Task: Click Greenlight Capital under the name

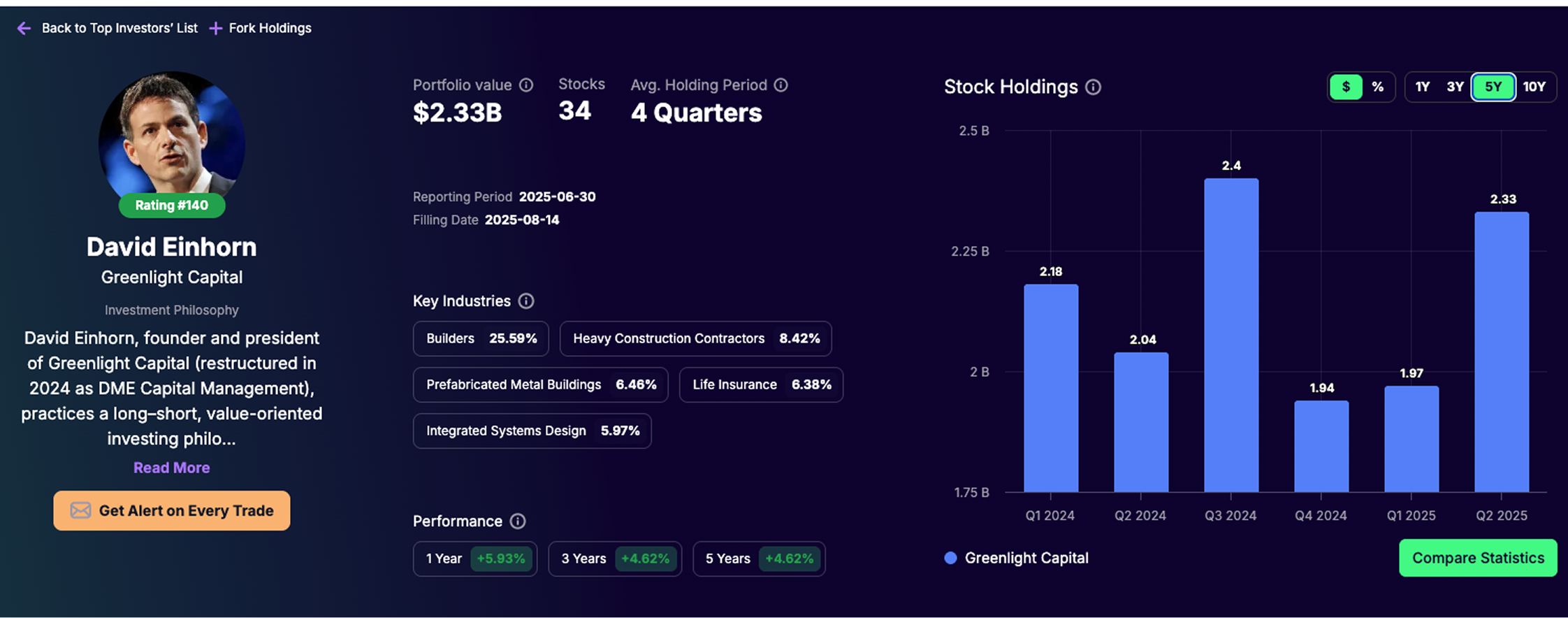Action: click(x=172, y=277)
